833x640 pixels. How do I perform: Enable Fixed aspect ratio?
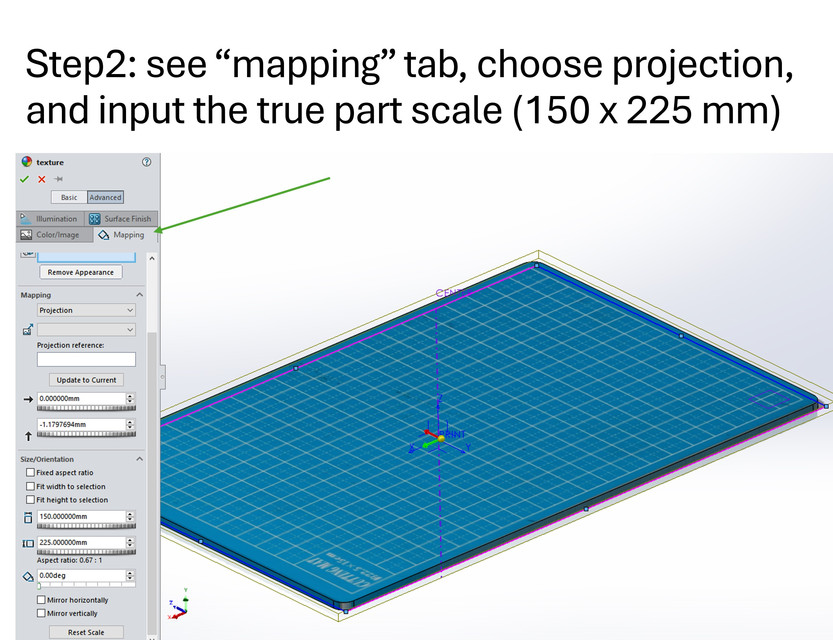[x=29, y=472]
